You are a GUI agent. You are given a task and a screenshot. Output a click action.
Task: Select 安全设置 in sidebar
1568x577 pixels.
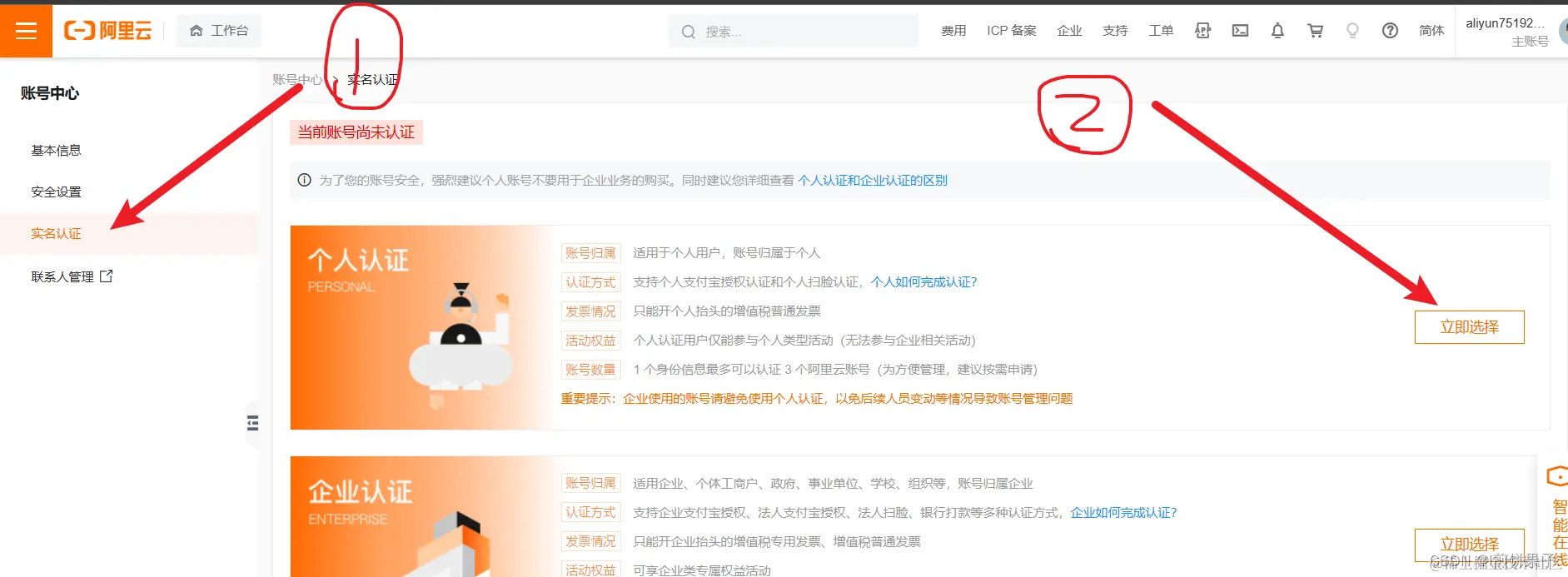[x=57, y=192]
